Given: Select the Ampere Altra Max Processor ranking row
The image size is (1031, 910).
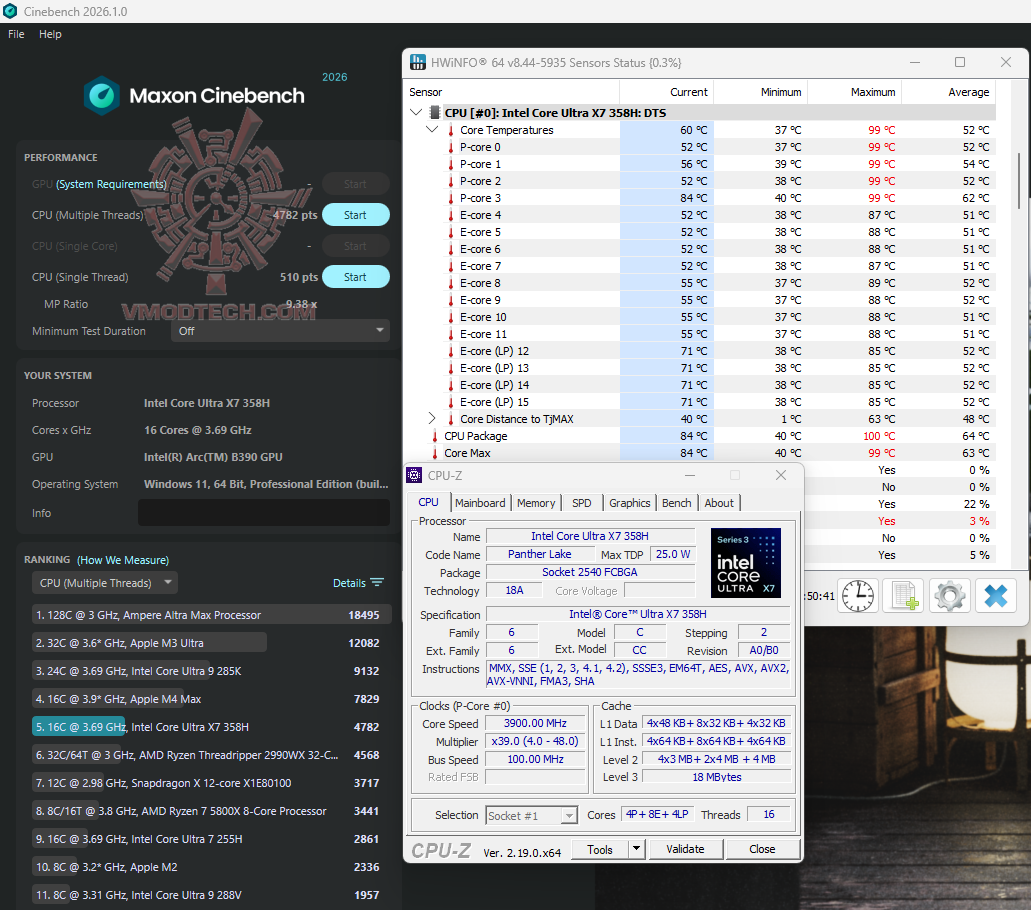Looking at the screenshot, I should coord(211,615).
